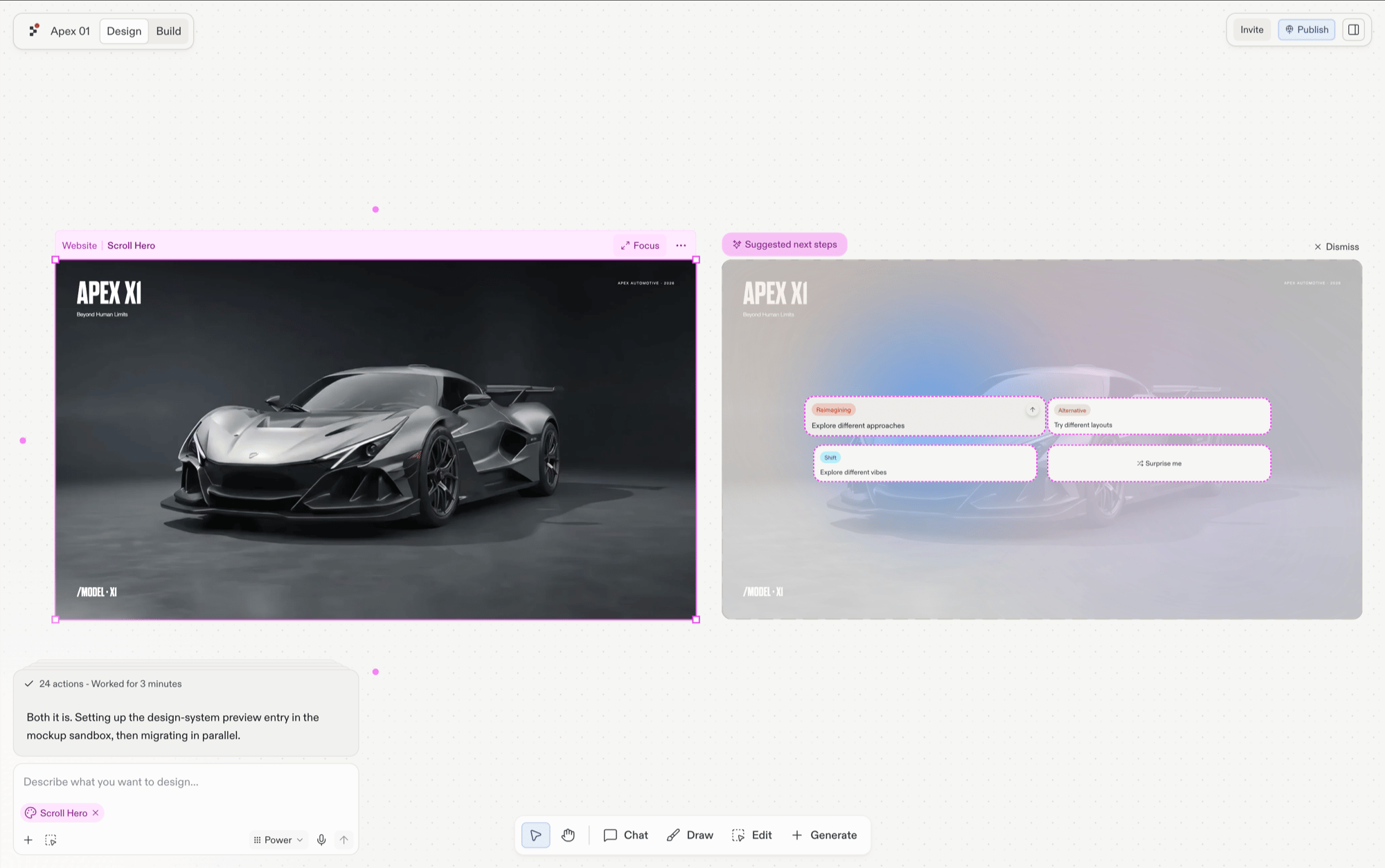1385x868 pixels.
Task: Select the Apex X1 car hero frame
Action: [375, 440]
